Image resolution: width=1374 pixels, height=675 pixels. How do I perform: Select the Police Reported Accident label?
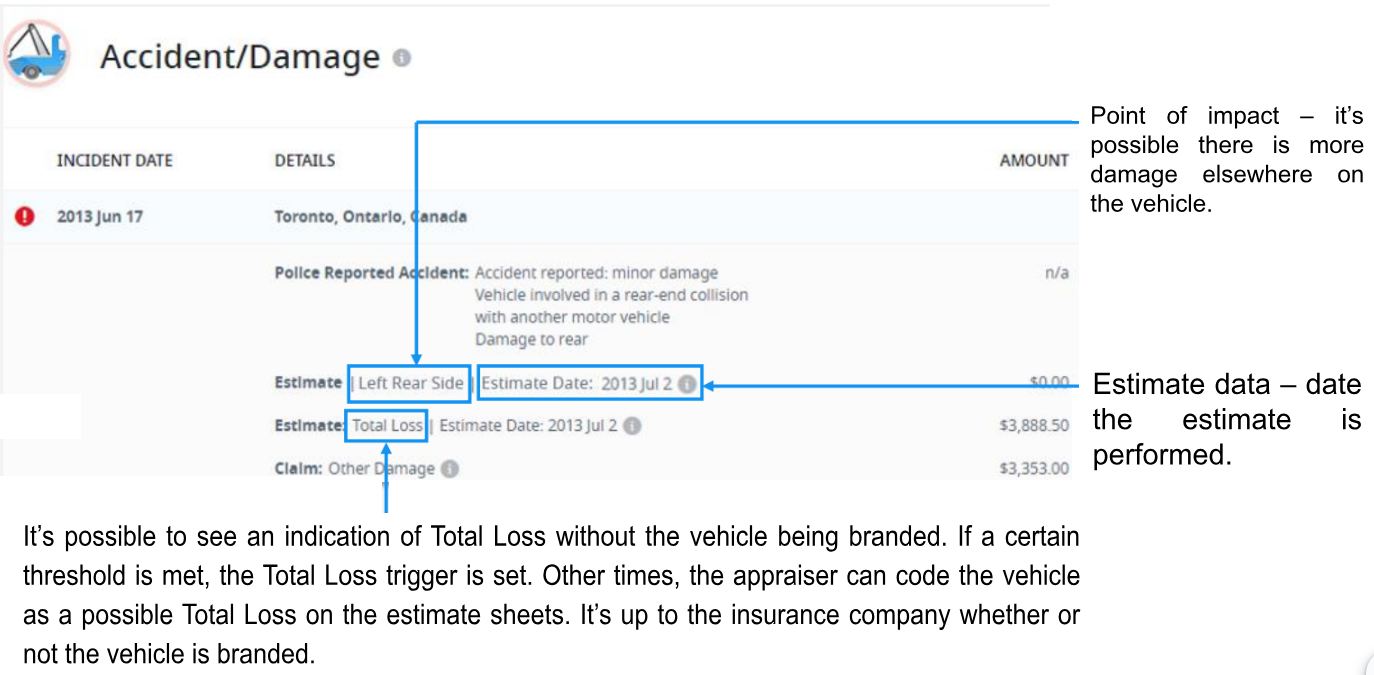(x=371, y=273)
